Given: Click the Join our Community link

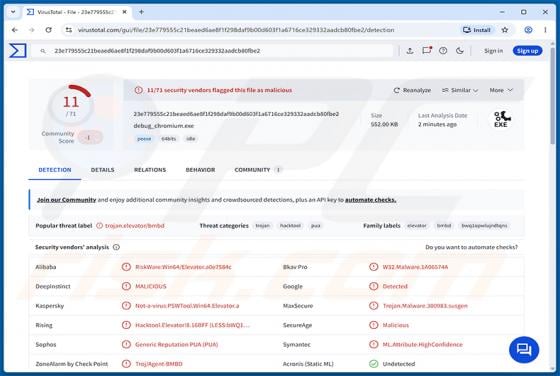Looking at the screenshot, I should 66,200.
